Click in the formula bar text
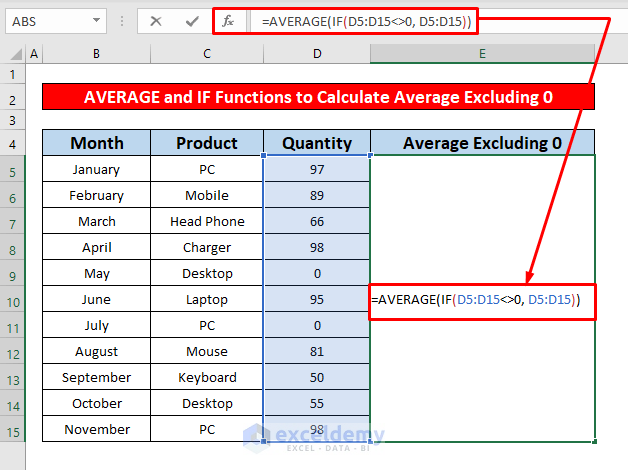 coord(366,21)
